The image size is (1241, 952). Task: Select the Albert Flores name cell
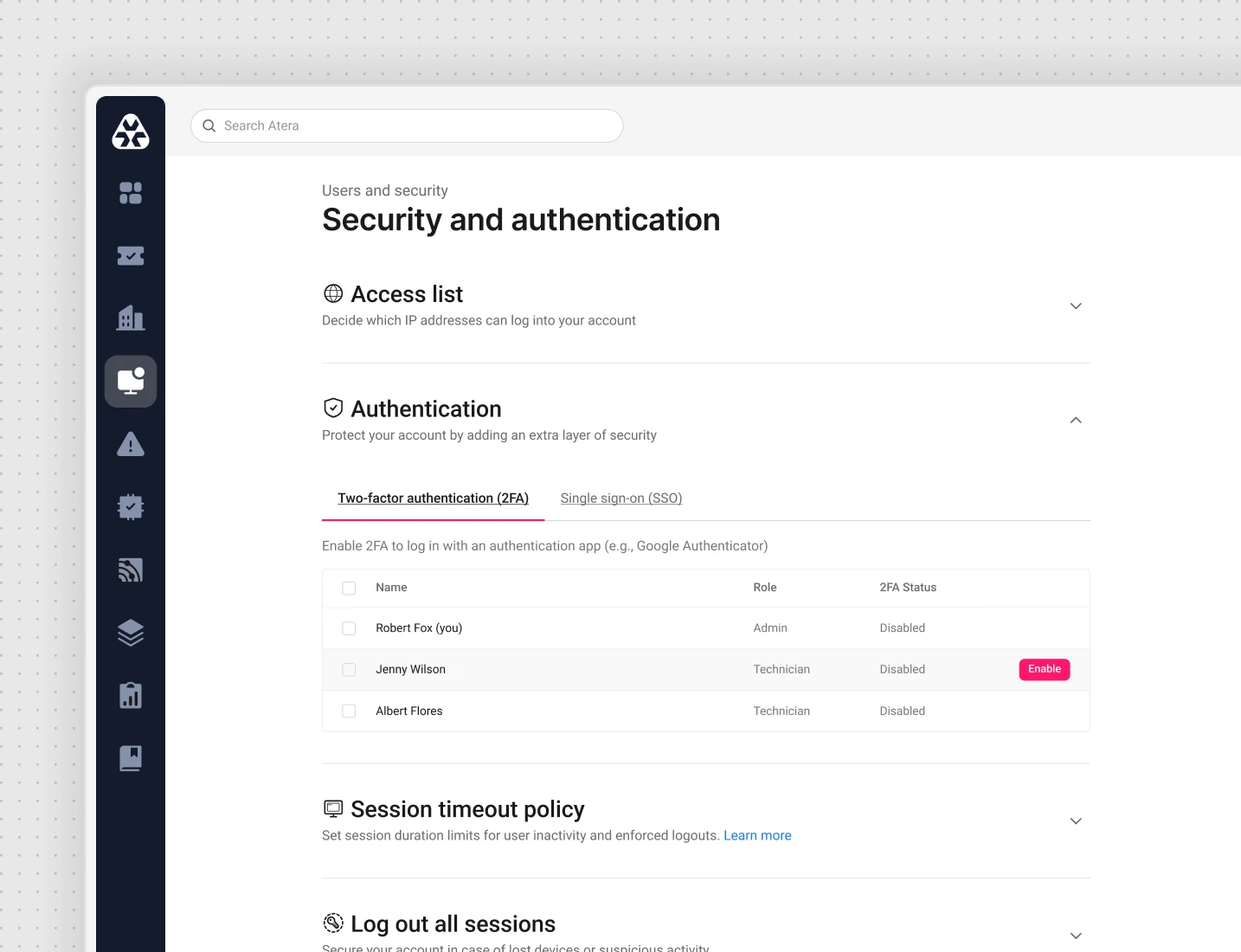(x=409, y=711)
